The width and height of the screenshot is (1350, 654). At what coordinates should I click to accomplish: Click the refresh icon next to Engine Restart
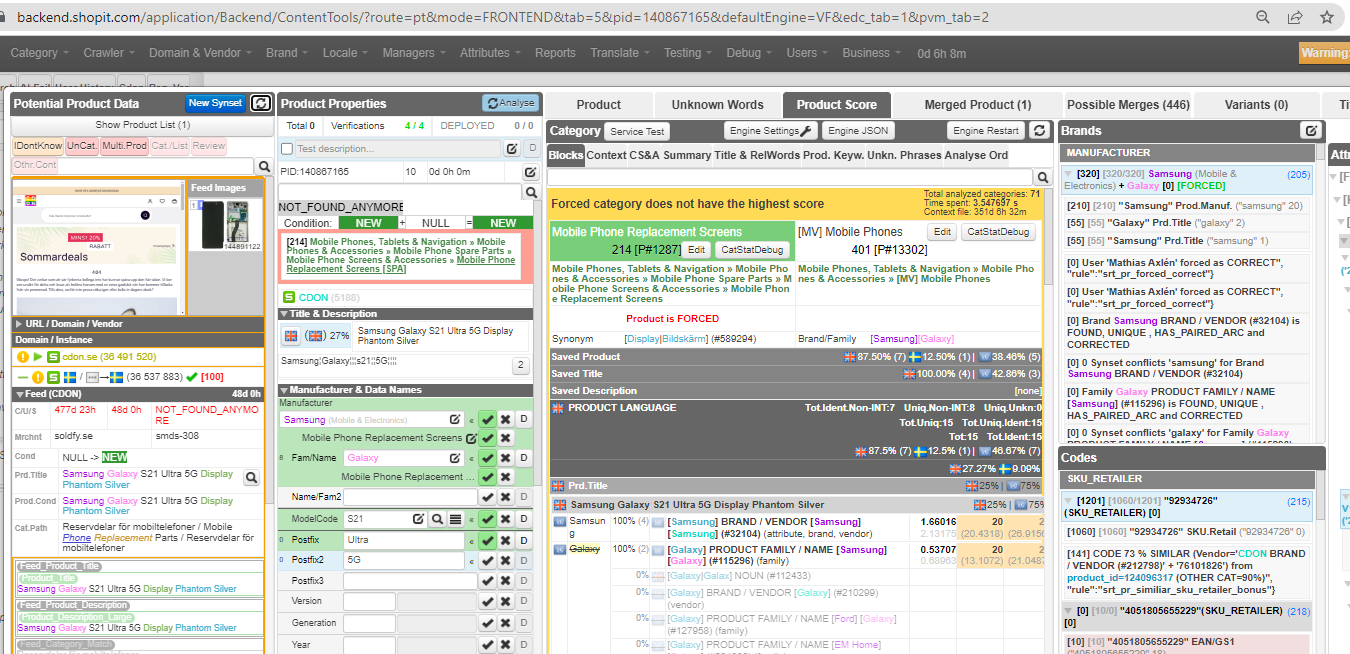click(1039, 131)
